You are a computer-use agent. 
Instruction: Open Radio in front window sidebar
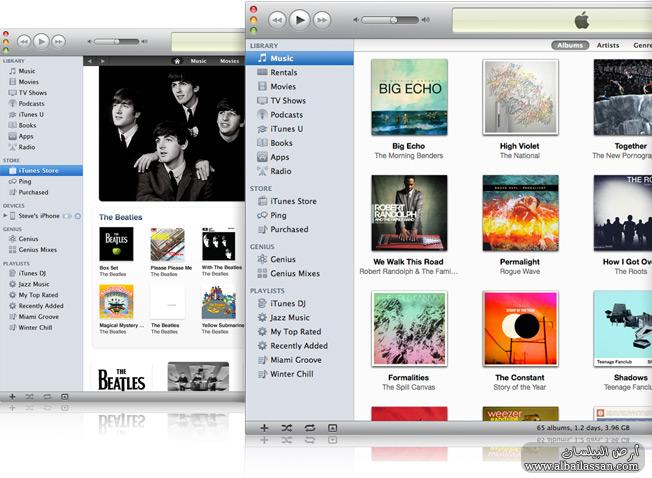pos(299,171)
